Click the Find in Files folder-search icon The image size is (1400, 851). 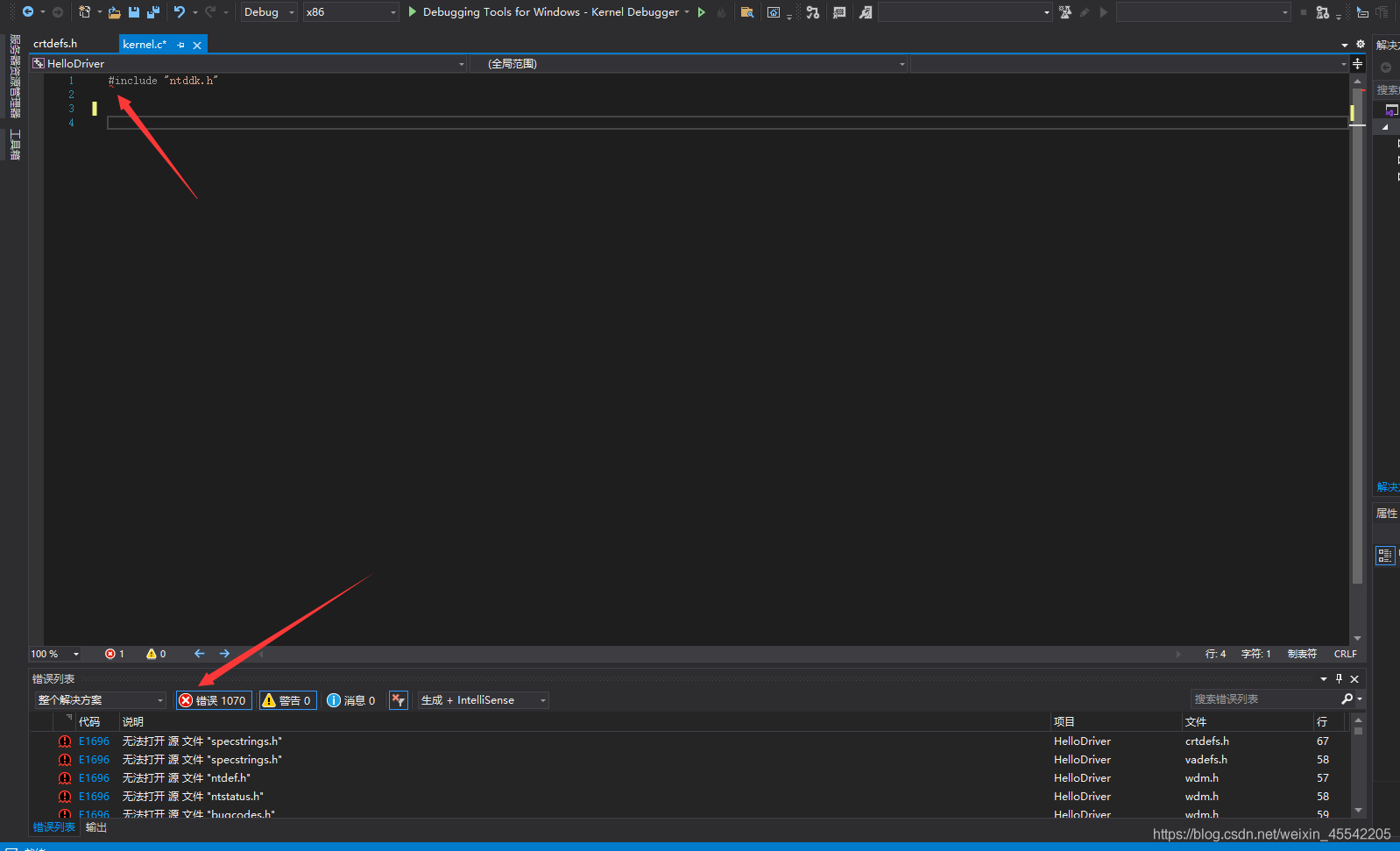747,12
